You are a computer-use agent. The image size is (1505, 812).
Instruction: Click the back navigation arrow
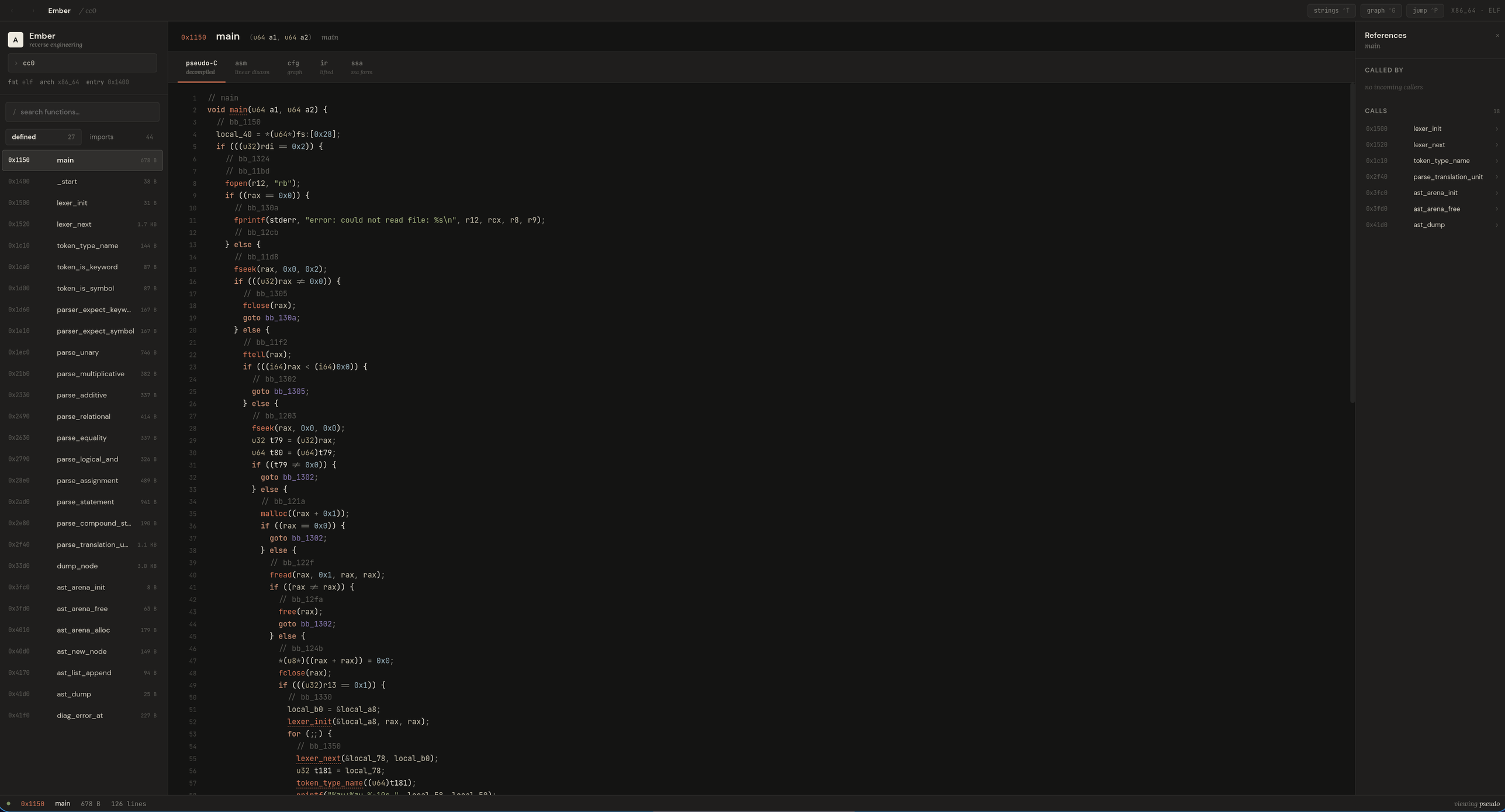tap(12, 11)
